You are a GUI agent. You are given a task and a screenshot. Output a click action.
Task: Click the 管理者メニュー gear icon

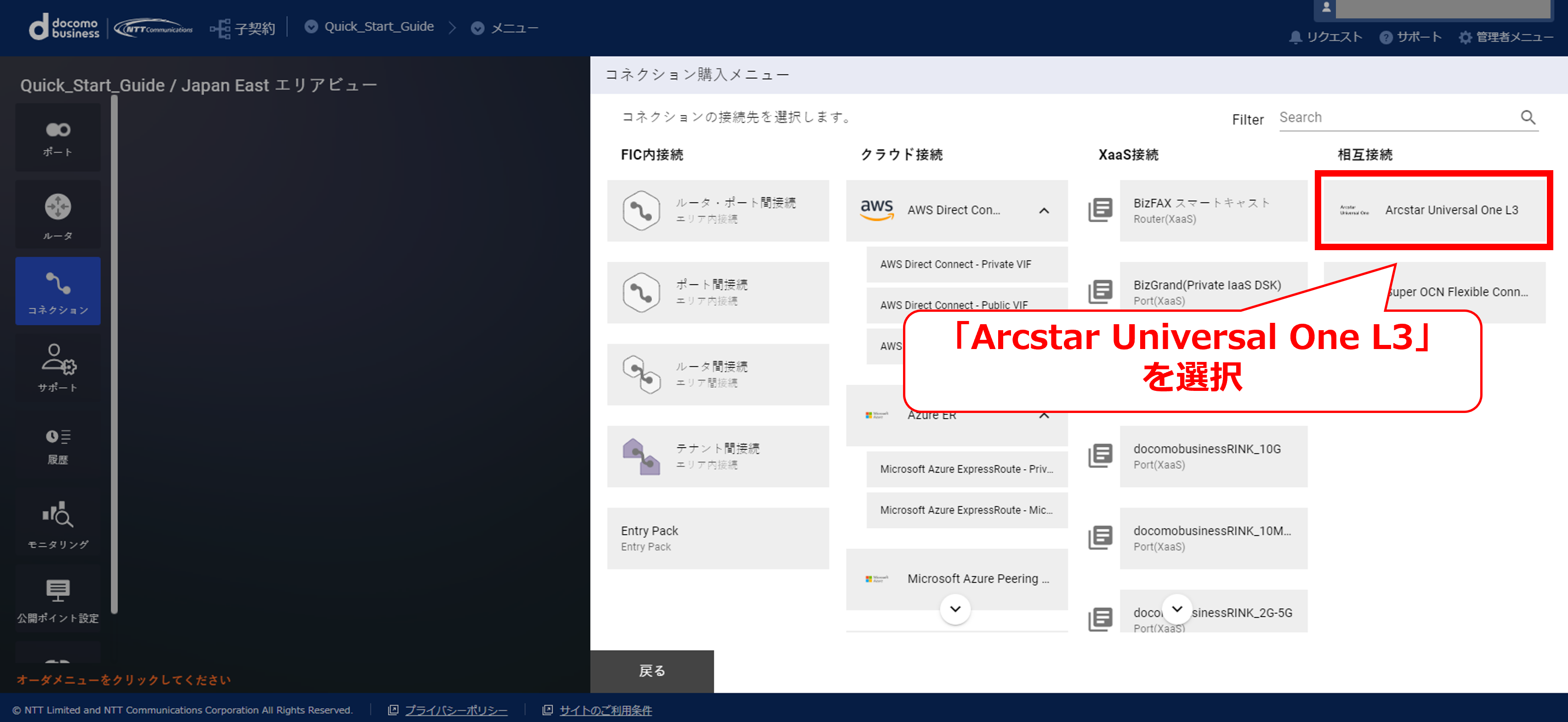point(1465,37)
